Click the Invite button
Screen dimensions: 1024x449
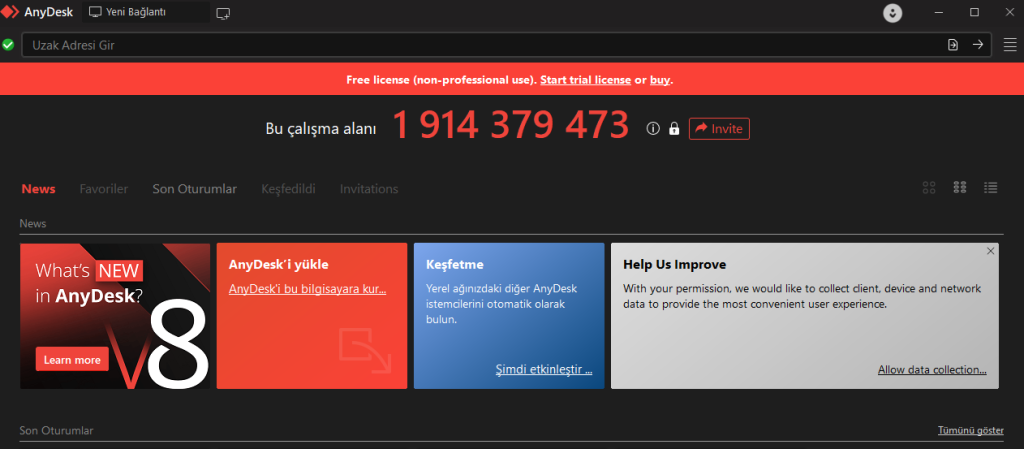[719, 129]
